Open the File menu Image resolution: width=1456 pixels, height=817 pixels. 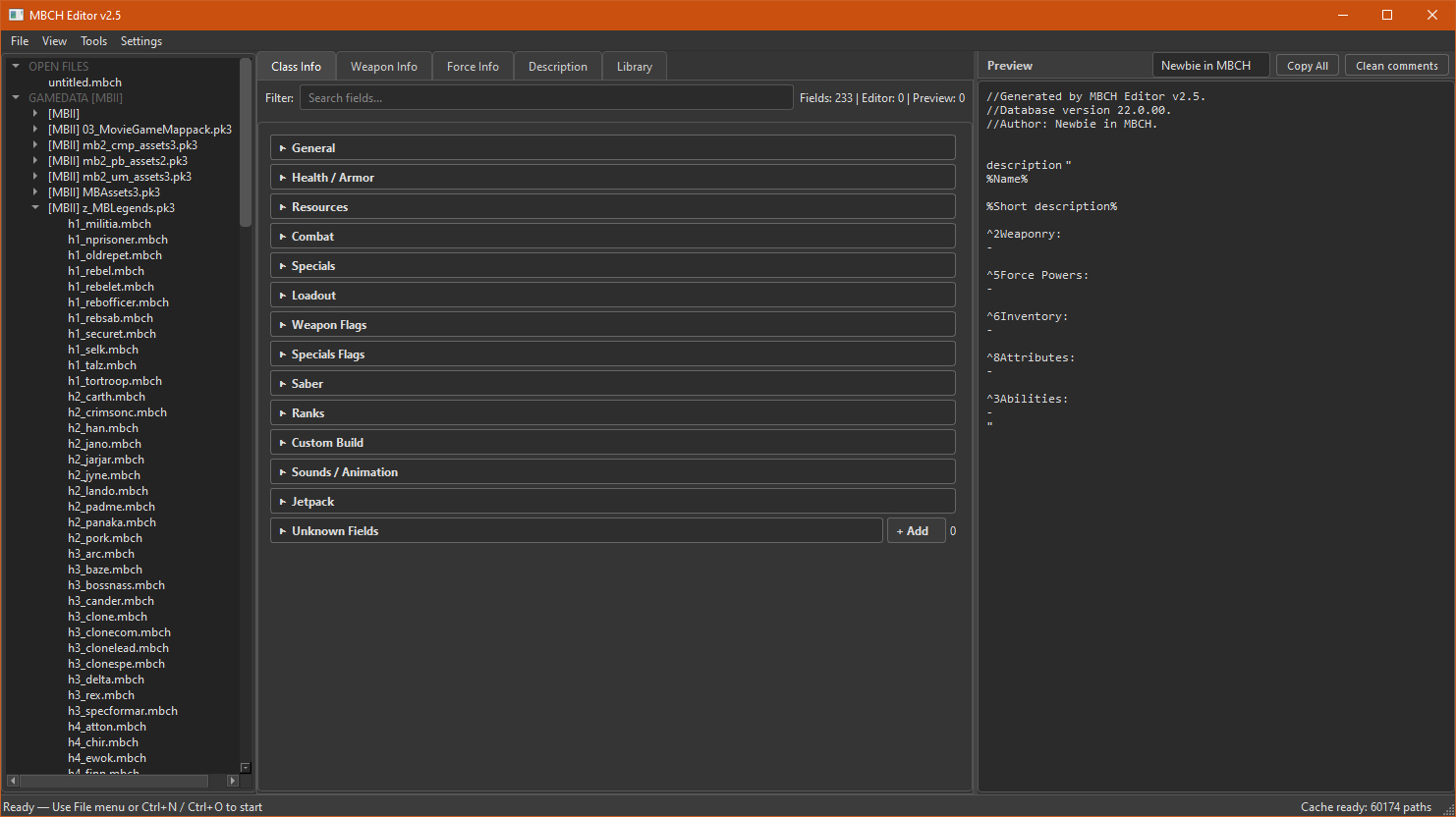20,41
